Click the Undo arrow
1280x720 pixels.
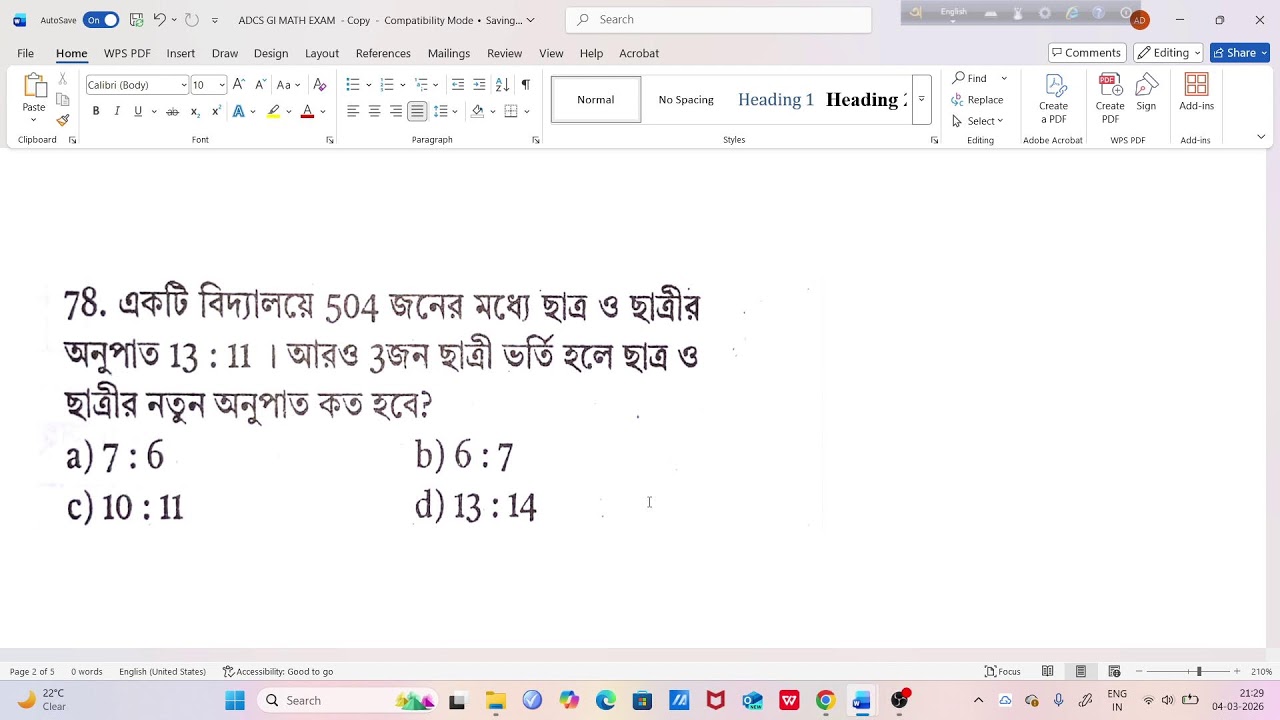pos(159,20)
